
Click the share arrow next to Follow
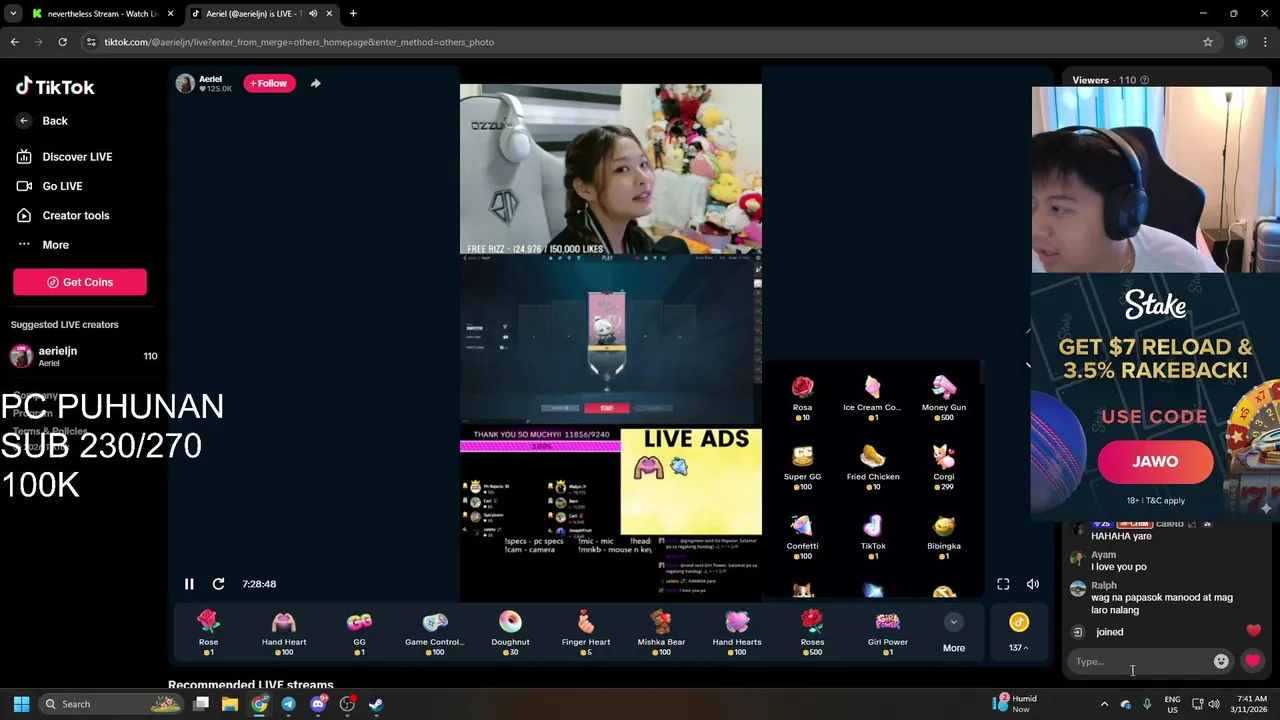tap(315, 84)
